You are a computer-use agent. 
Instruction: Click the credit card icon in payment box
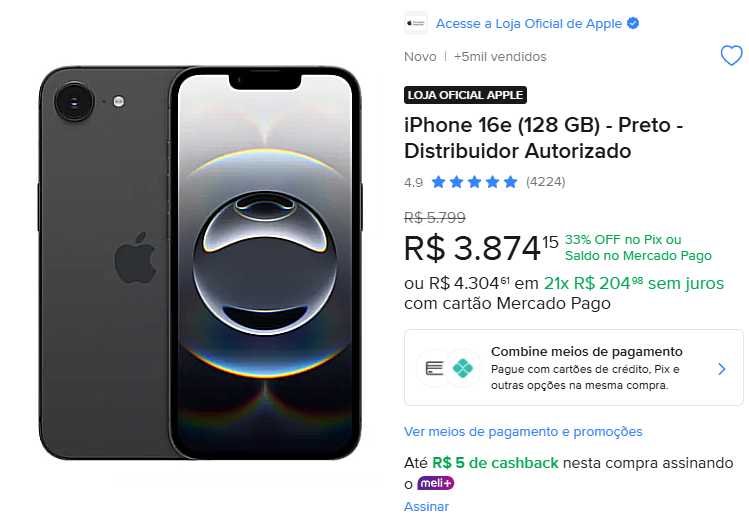pos(434,369)
